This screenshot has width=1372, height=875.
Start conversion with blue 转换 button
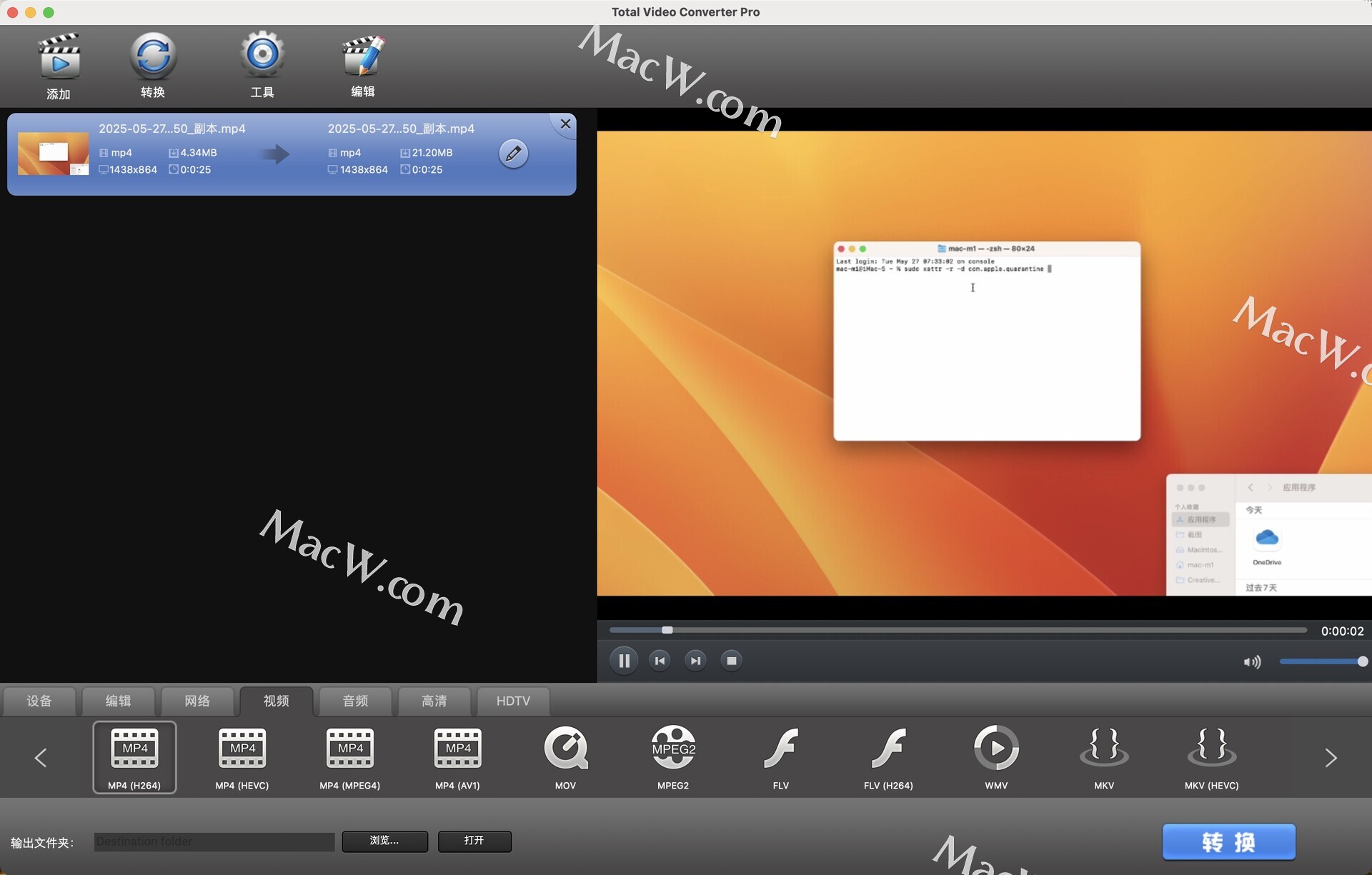[x=1229, y=842]
